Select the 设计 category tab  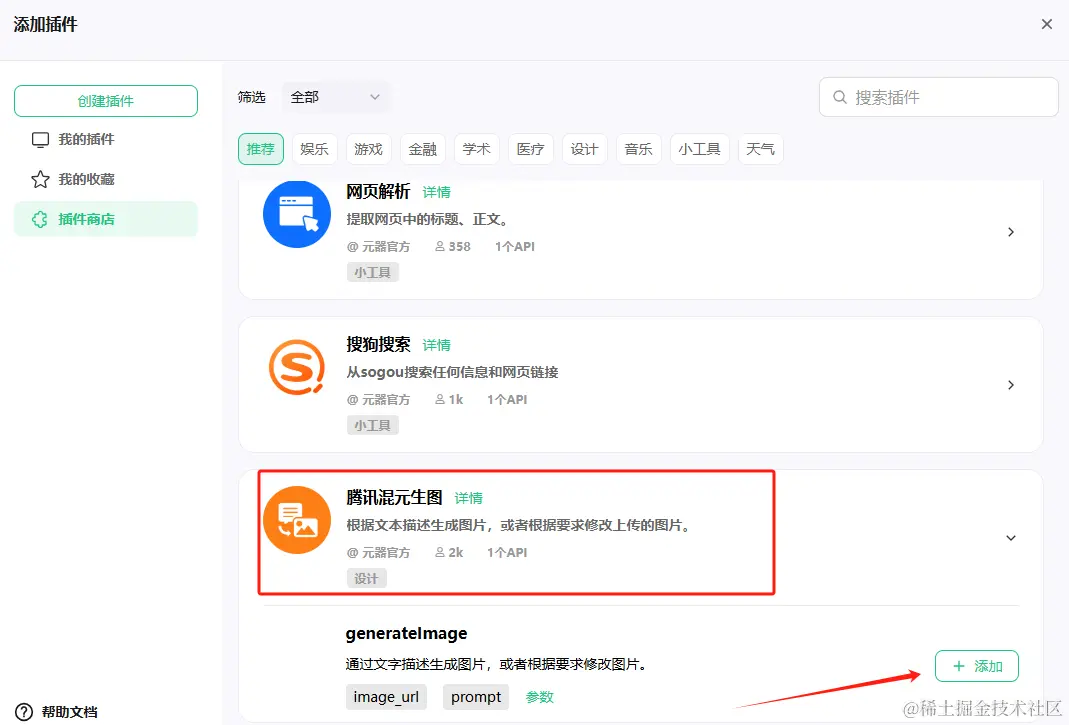click(x=584, y=149)
